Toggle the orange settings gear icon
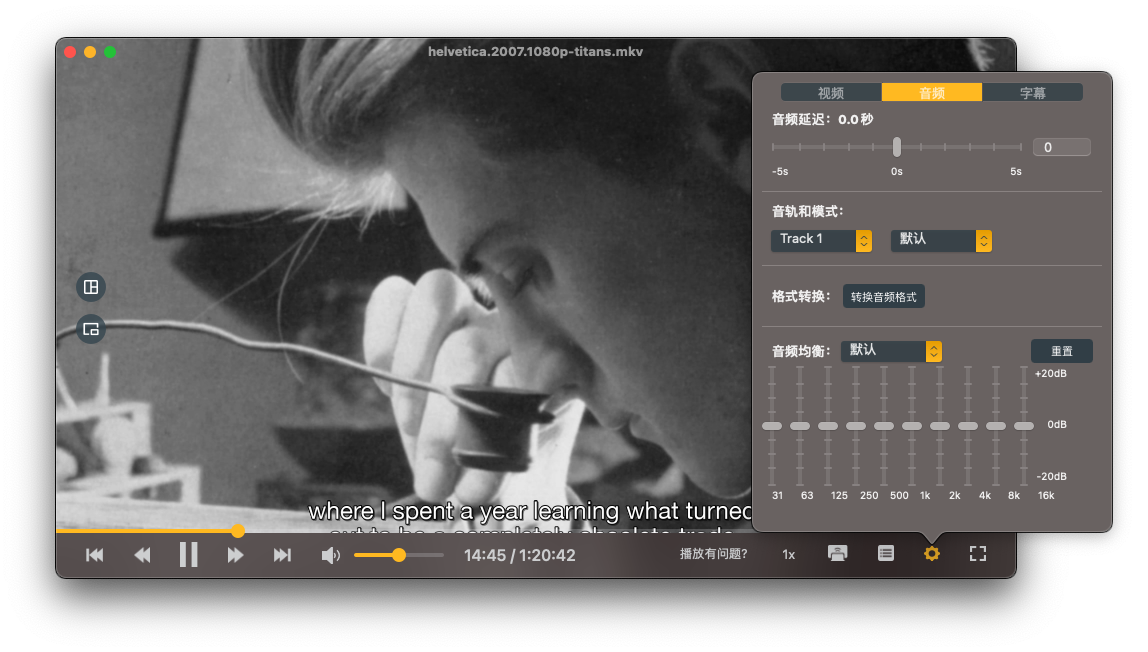The height and width of the screenshot is (652, 1148). pyautogui.click(x=931, y=553)
